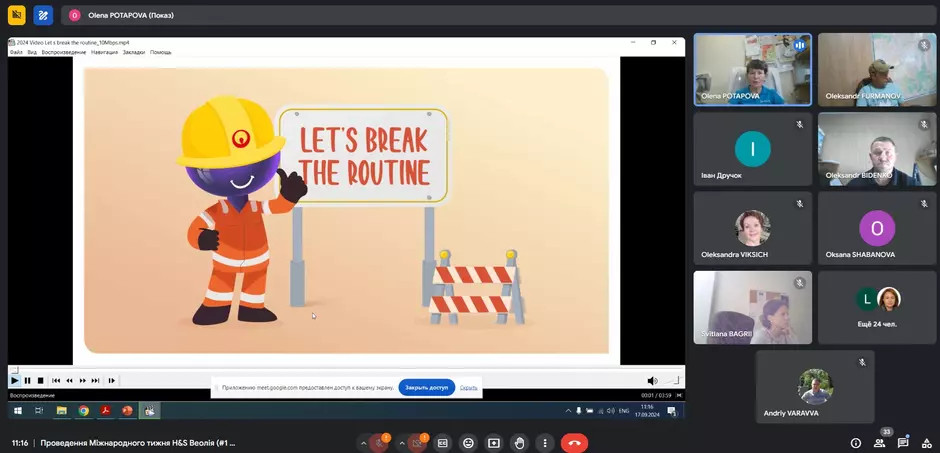940x453 pixels.
Task: Select Svitlana BAGRII's video tile
Action: (753, 307)
